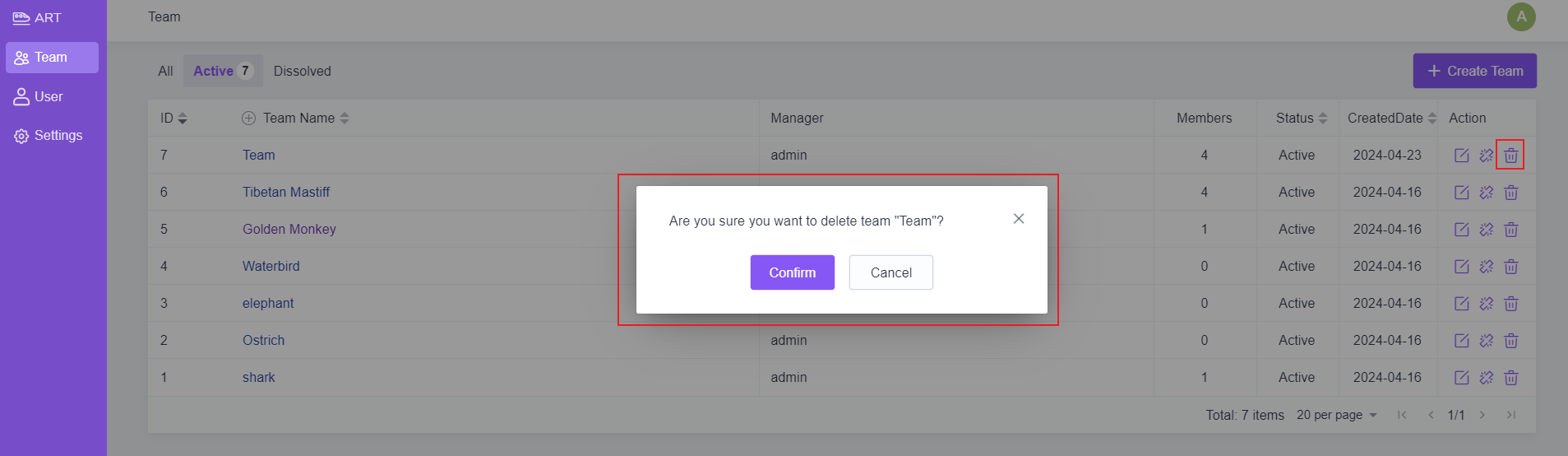
Task: Click admin manager in the Ostrich row
Action: click(x=789, y=341)
